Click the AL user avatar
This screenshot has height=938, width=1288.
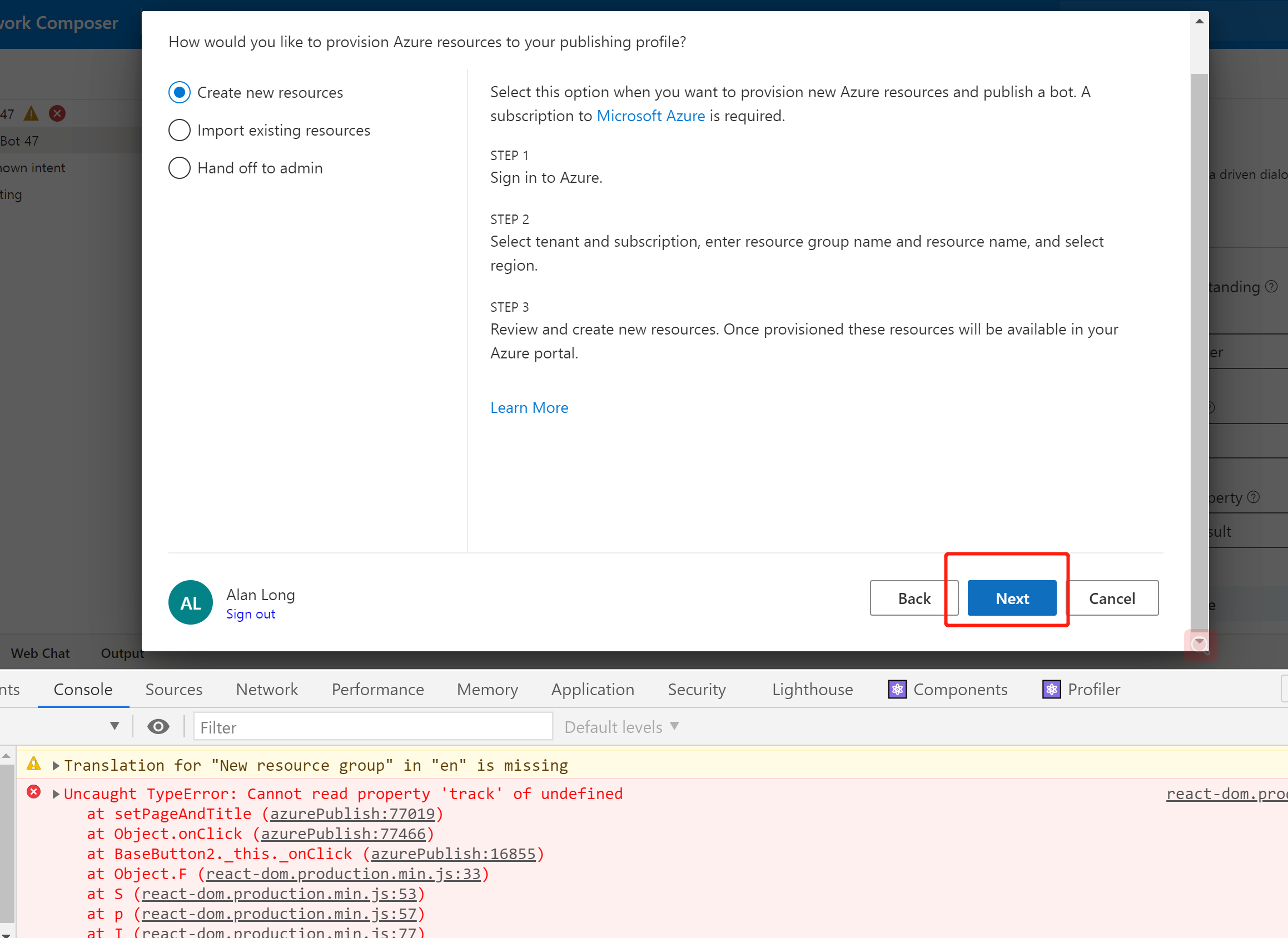pyautogui.click(x=190, y=602)
